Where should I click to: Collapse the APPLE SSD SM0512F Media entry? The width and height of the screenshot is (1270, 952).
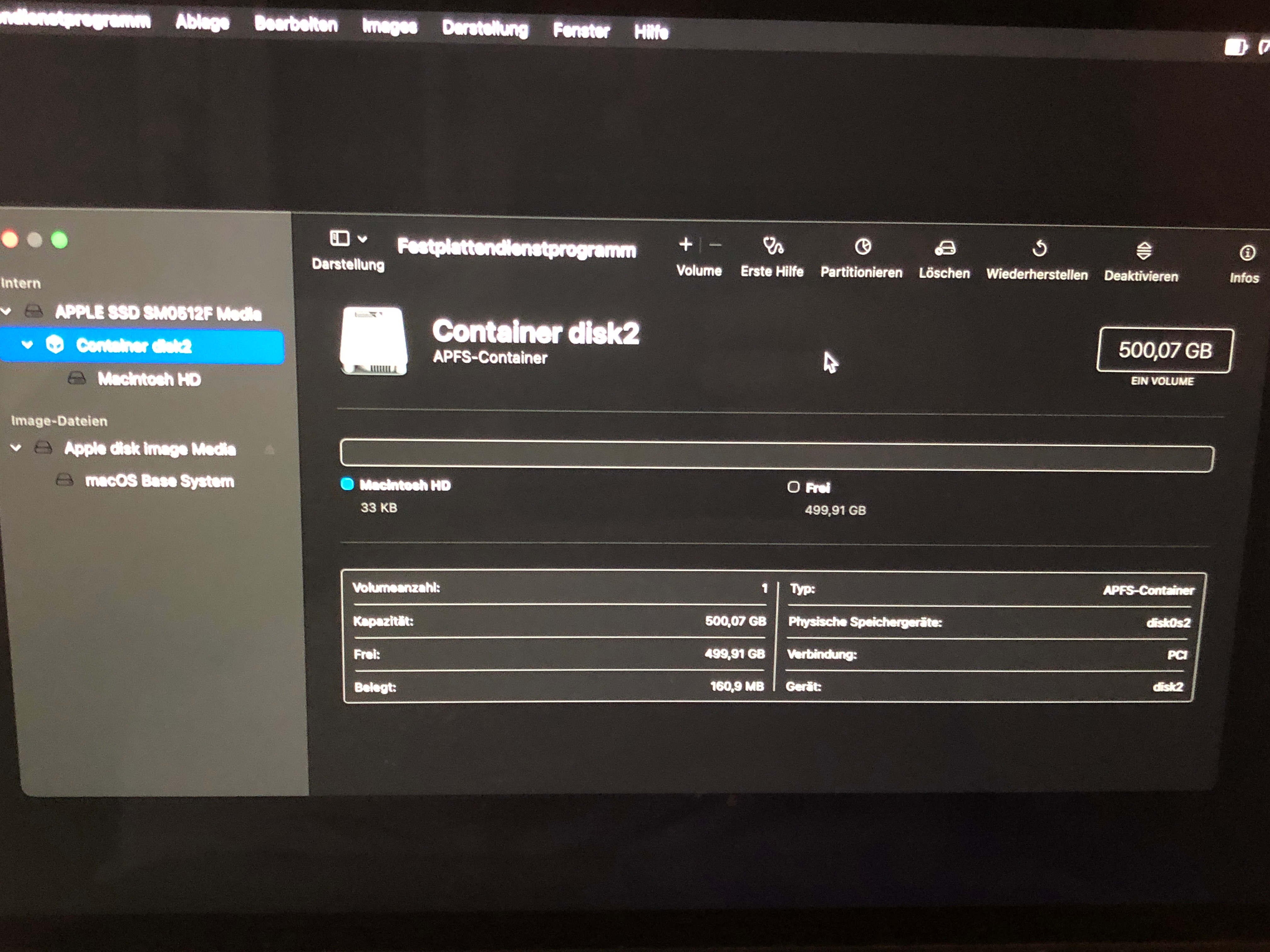6,311
